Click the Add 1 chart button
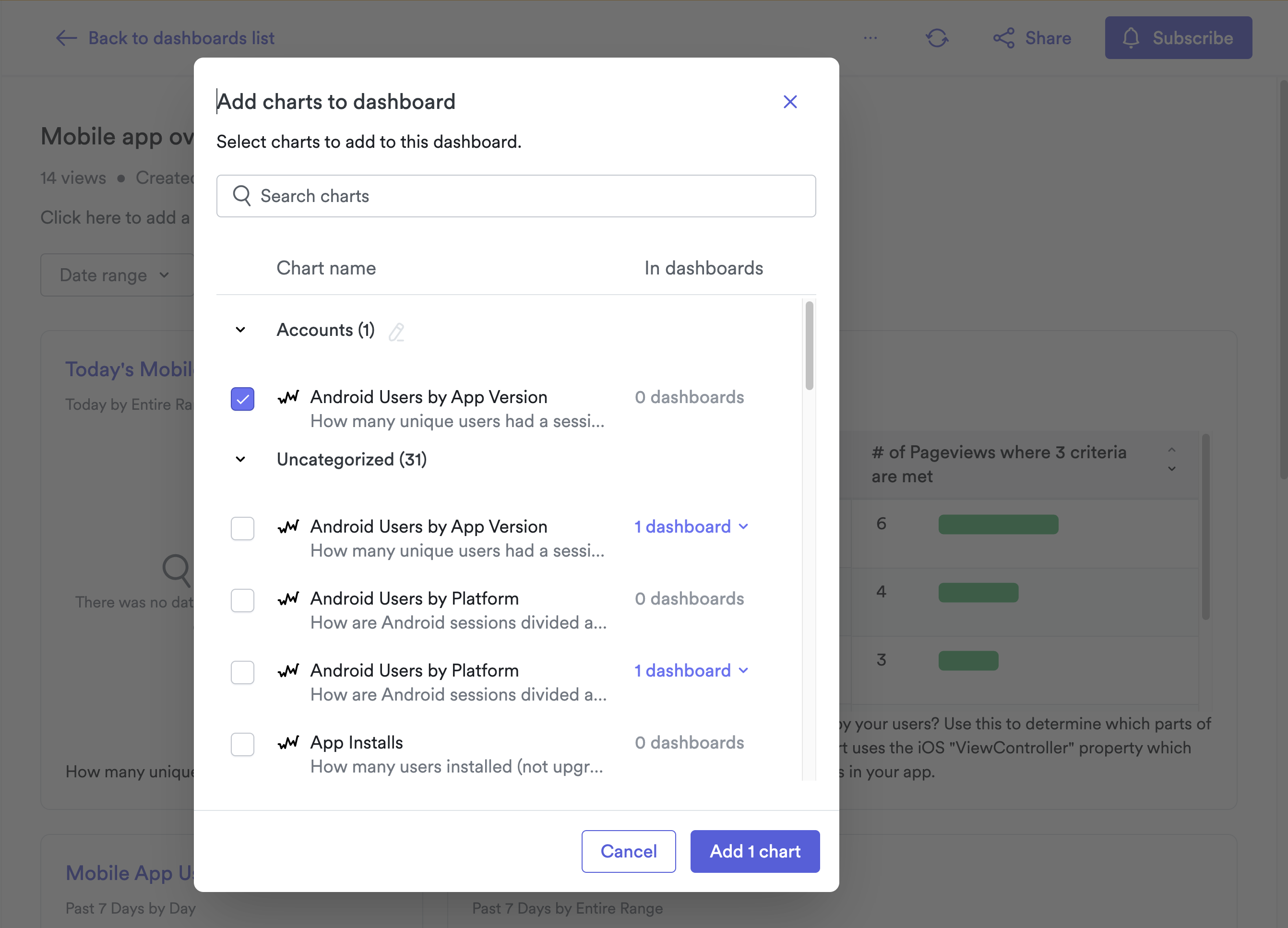Image resolution: width=1288 pixels, height=928 pixels. coord(755,851)
